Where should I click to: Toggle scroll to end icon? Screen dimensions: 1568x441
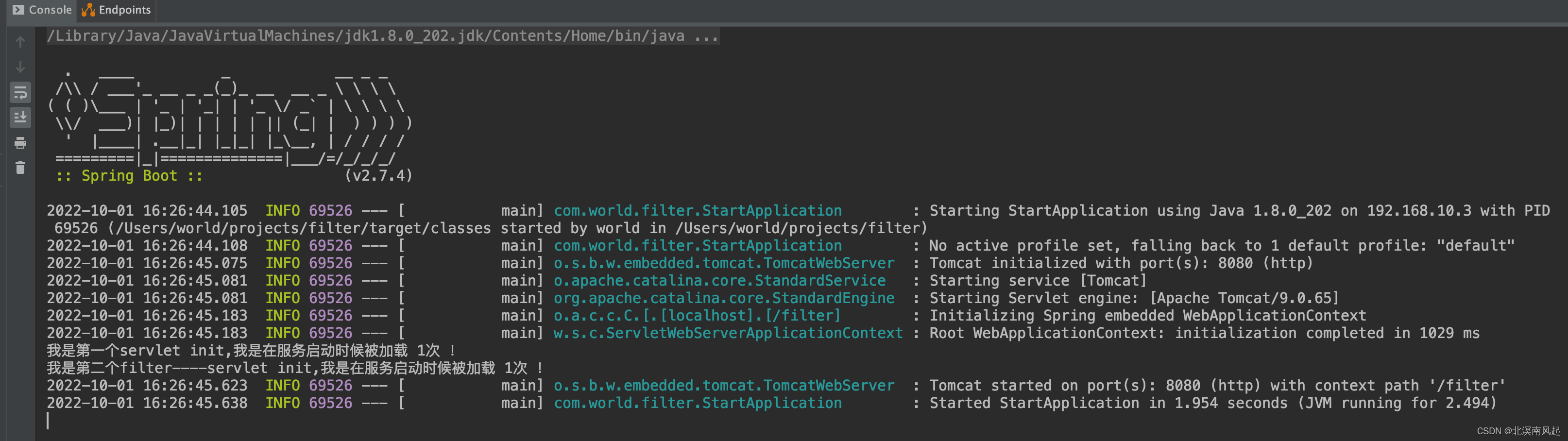coord(20,118)
